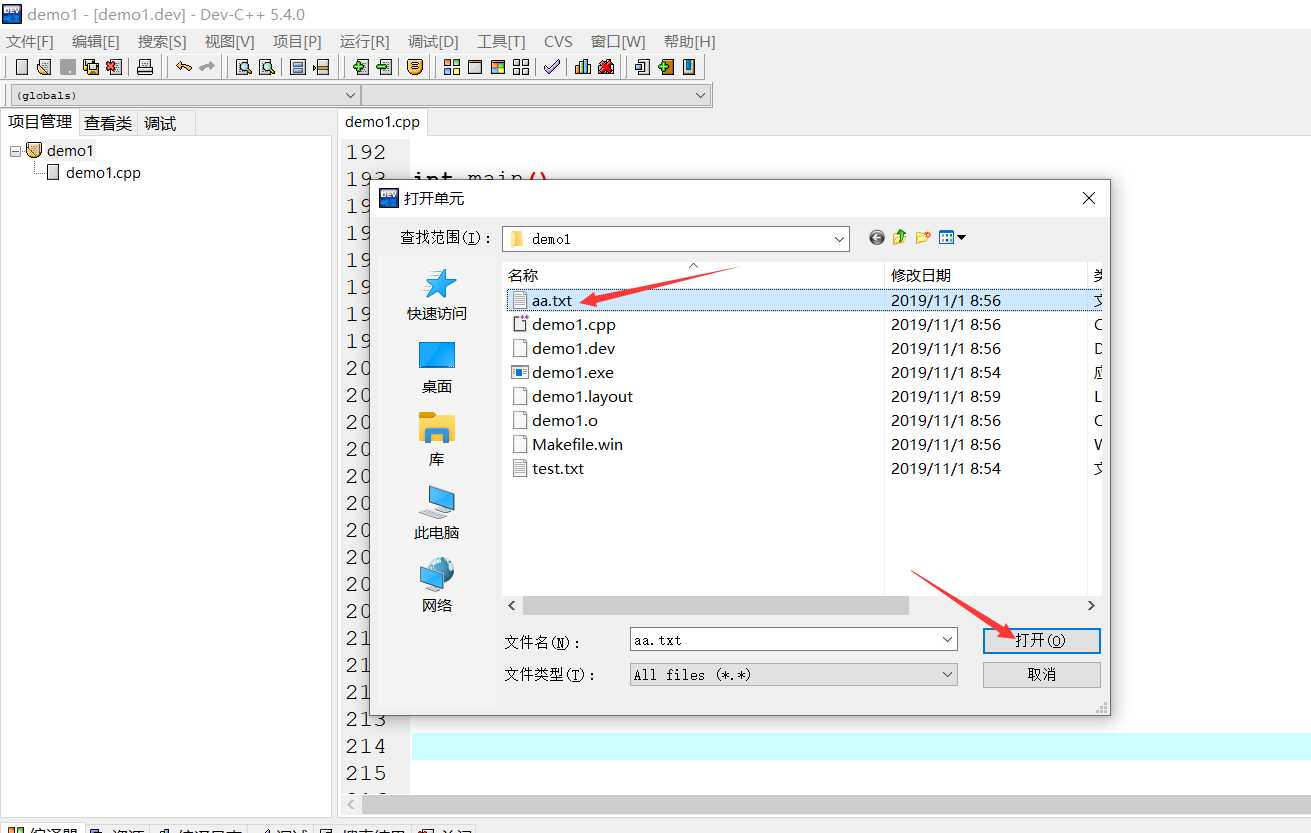The width and height of the screenshot is (1311, 833).
Task: Switch to the 调试 panel tab
Action: 160,123
